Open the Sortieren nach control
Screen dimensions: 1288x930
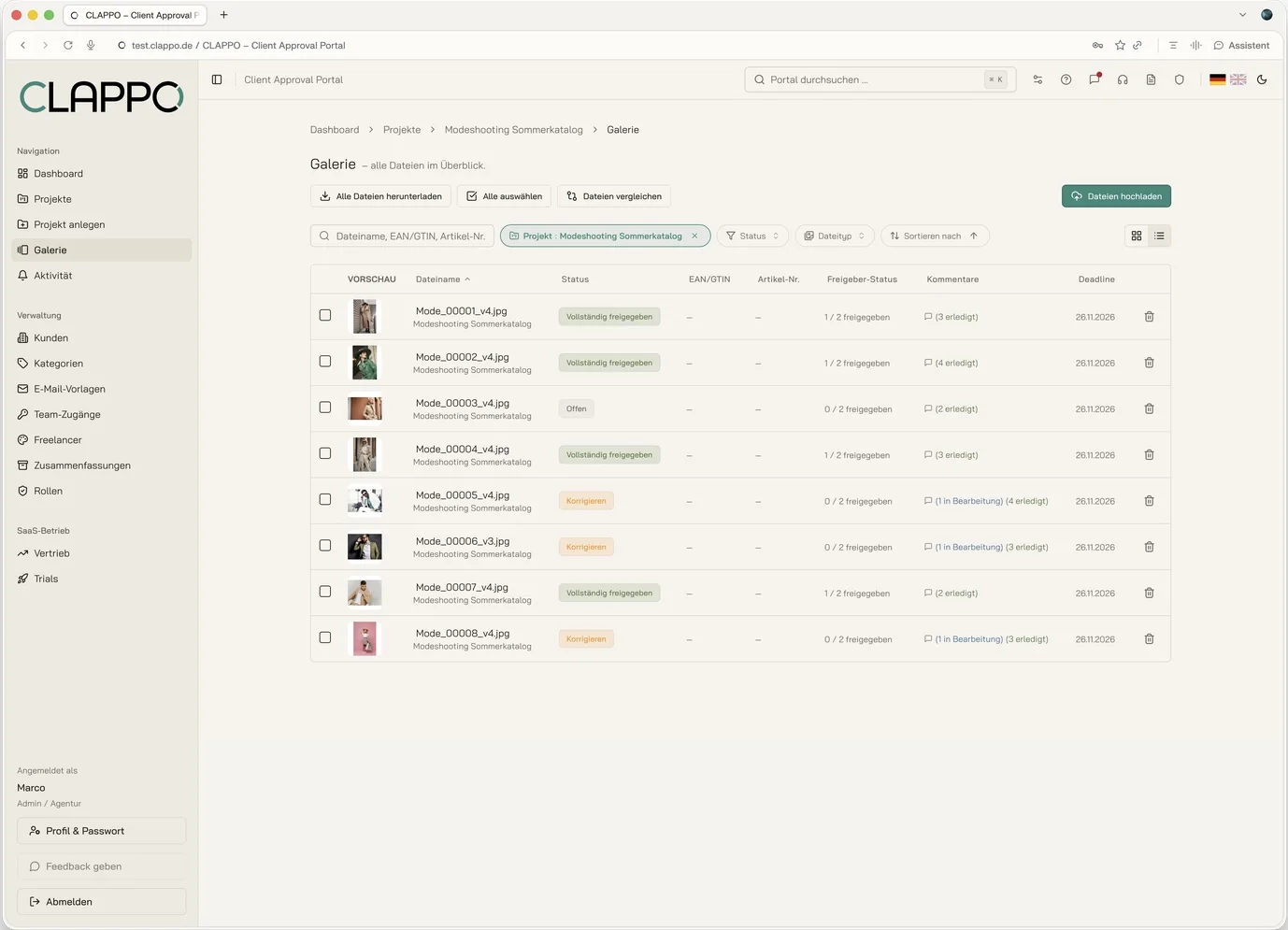tap(935, 236)
